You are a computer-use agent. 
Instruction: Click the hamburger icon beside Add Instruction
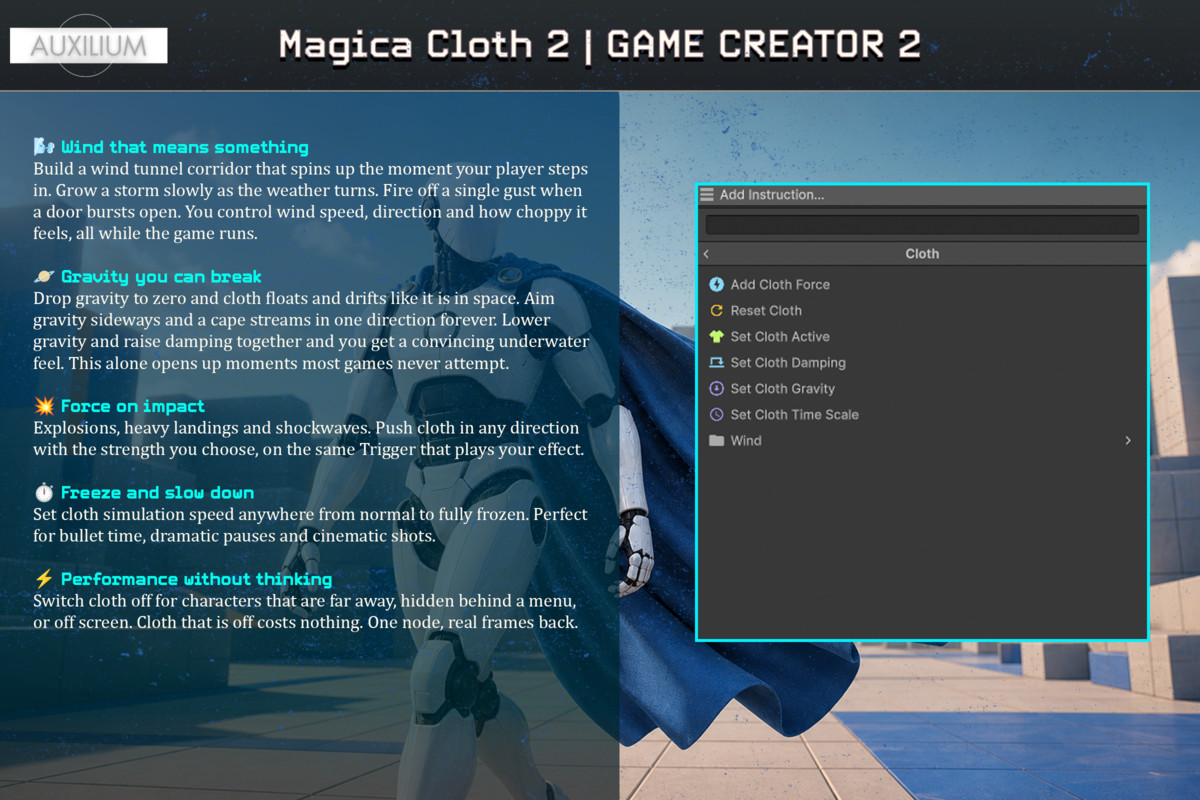click(x=707, y=195)
